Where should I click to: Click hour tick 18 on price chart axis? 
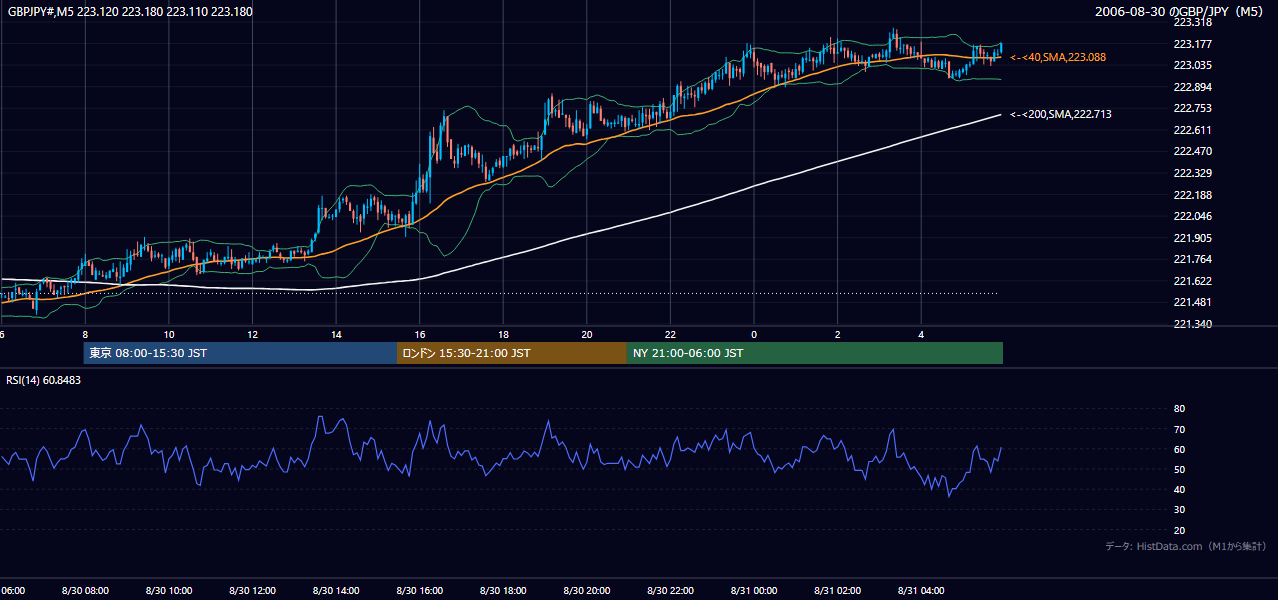503,335
